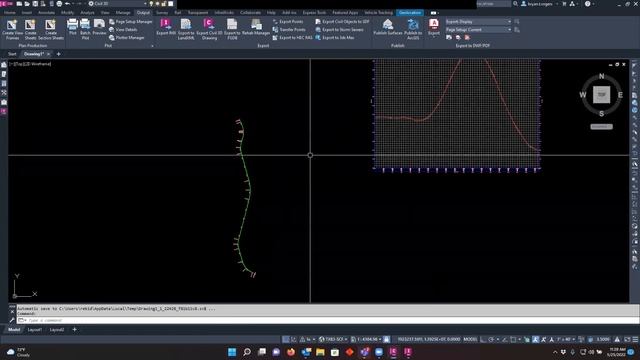Click the search magnifier icon in title bar

[x=516, y=4]
